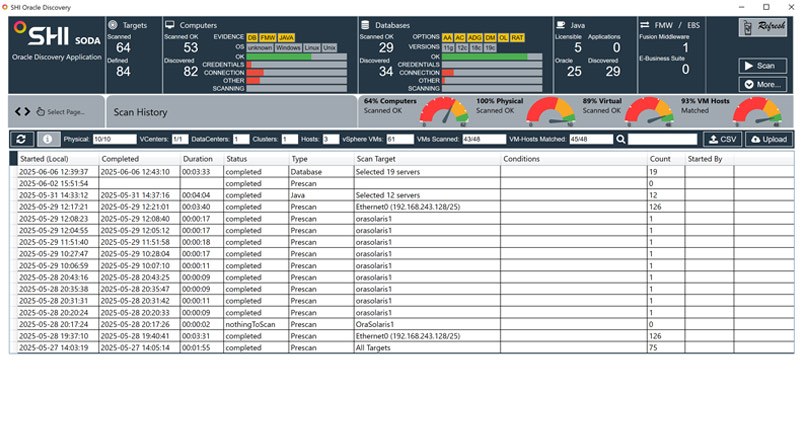Image resolution: width=800 pixels, height=438 pixels.
Task: Click the FMW / EBS arrows icon
Action: point(645,25)
